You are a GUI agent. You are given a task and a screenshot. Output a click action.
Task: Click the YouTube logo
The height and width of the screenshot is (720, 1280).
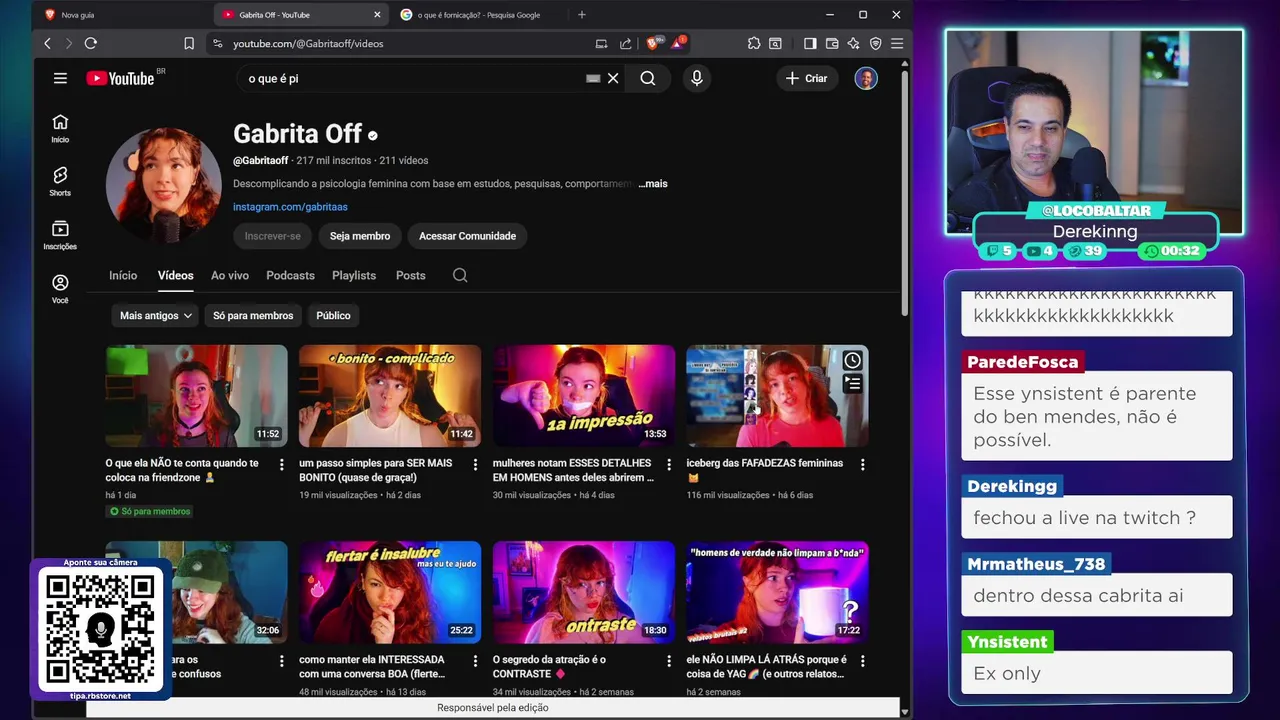click(x=120, y=78)
